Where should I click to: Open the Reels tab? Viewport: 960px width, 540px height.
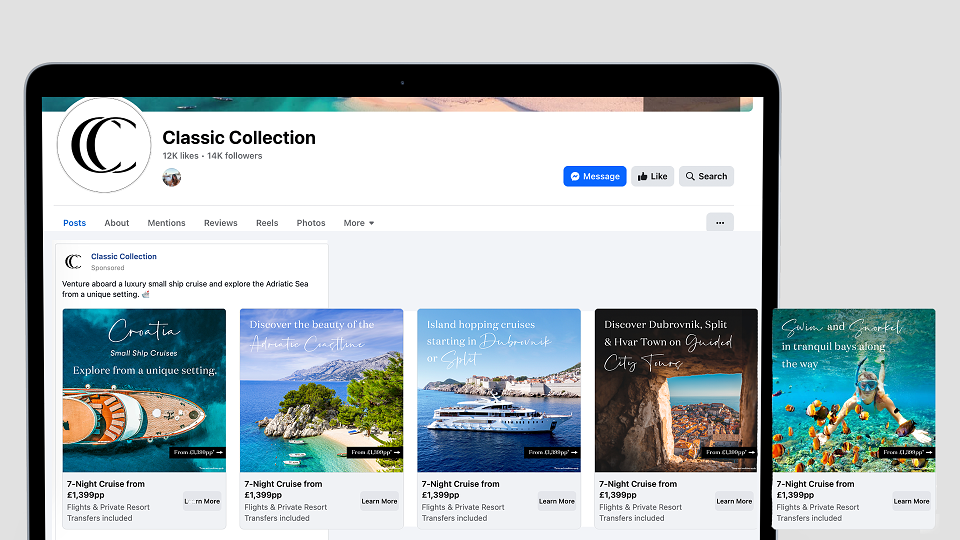(267, 223)
